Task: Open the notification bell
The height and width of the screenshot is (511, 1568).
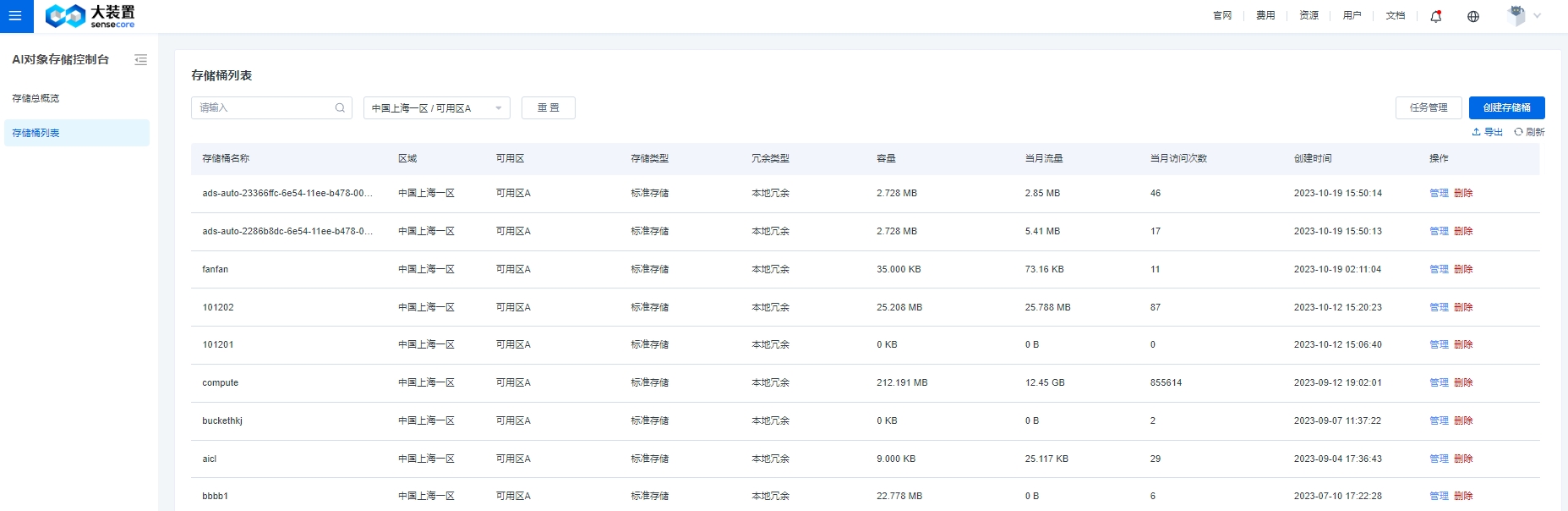Action: tap(1435, 16)
